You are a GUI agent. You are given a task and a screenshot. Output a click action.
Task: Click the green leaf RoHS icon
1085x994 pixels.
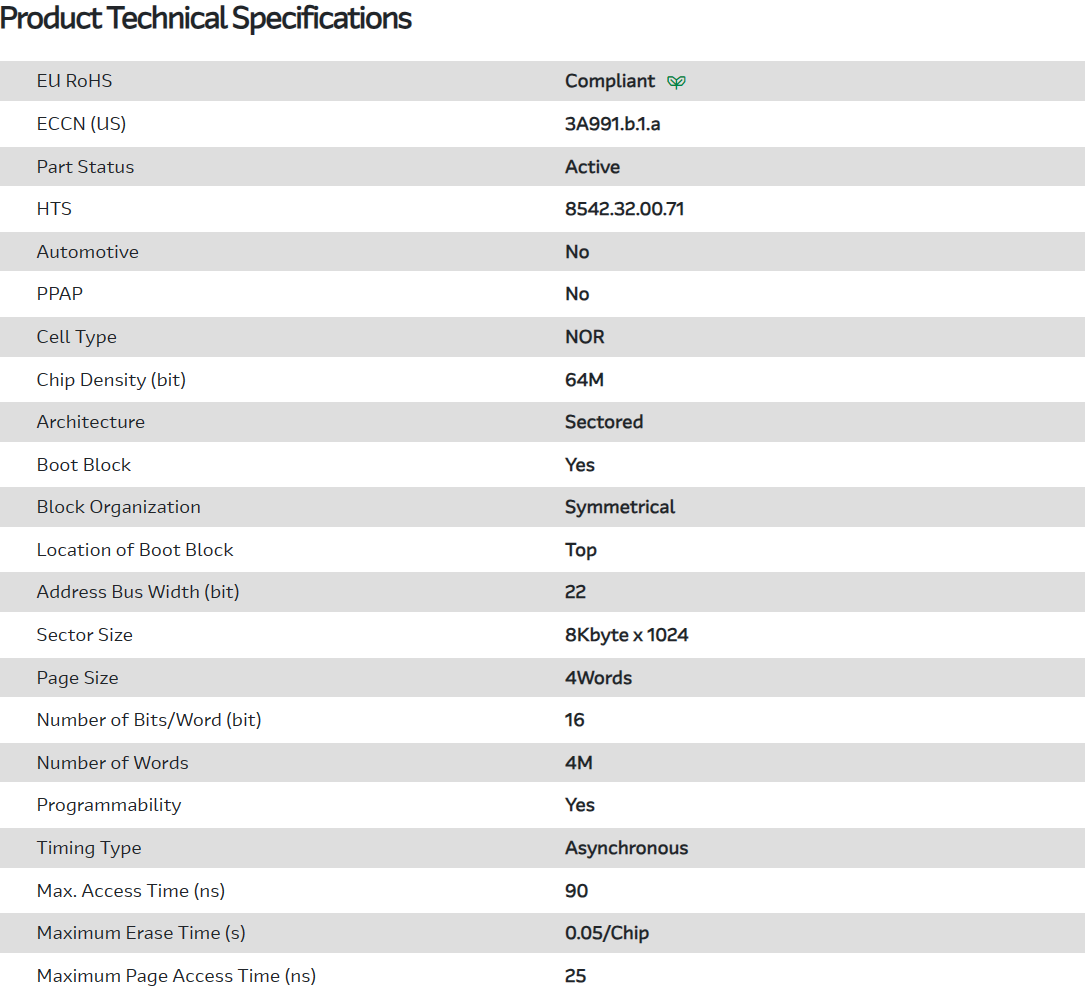677,82
